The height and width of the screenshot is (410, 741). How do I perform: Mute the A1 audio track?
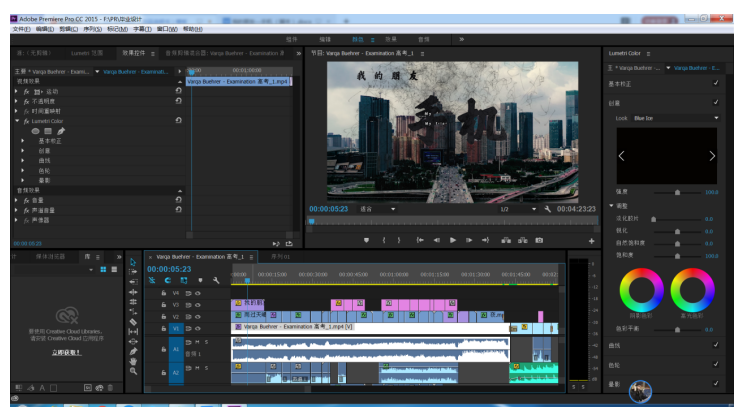[198, 342]
